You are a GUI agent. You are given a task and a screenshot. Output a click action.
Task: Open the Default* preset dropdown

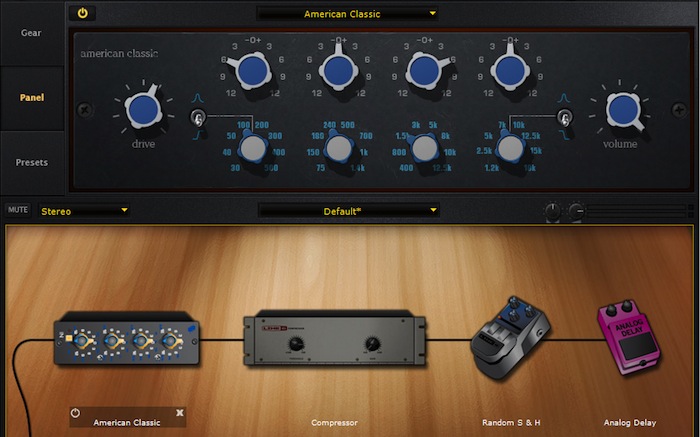click(349, 211)
